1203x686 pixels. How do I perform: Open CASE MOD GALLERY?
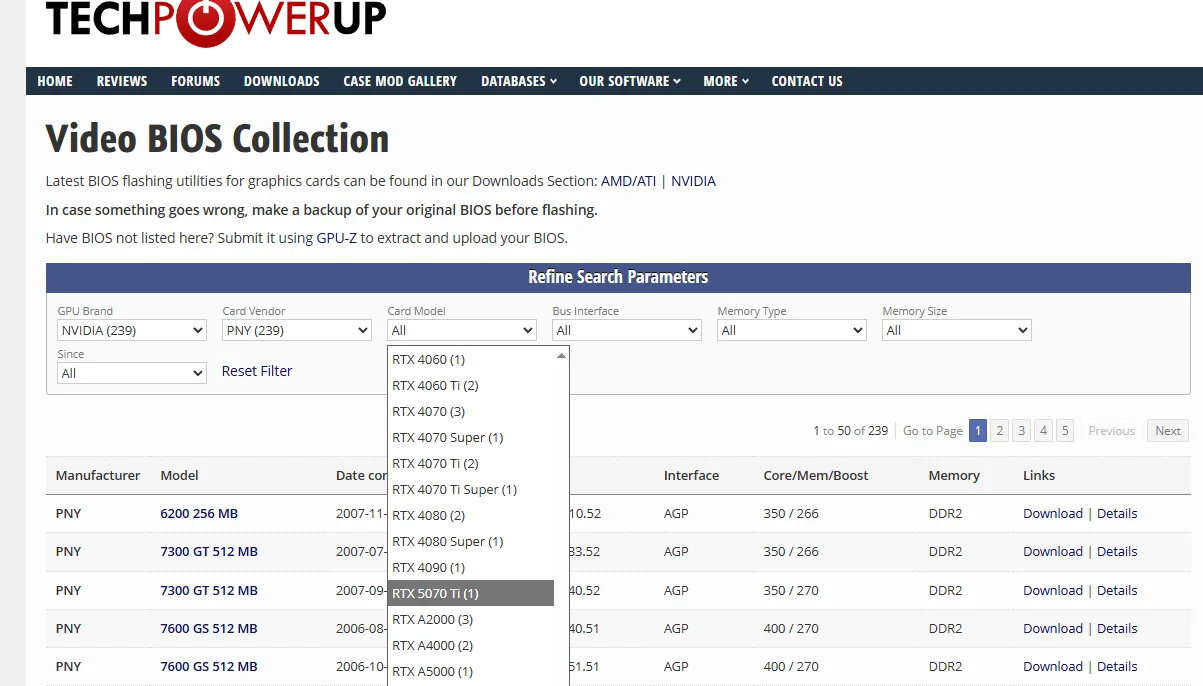click(400, 81)
